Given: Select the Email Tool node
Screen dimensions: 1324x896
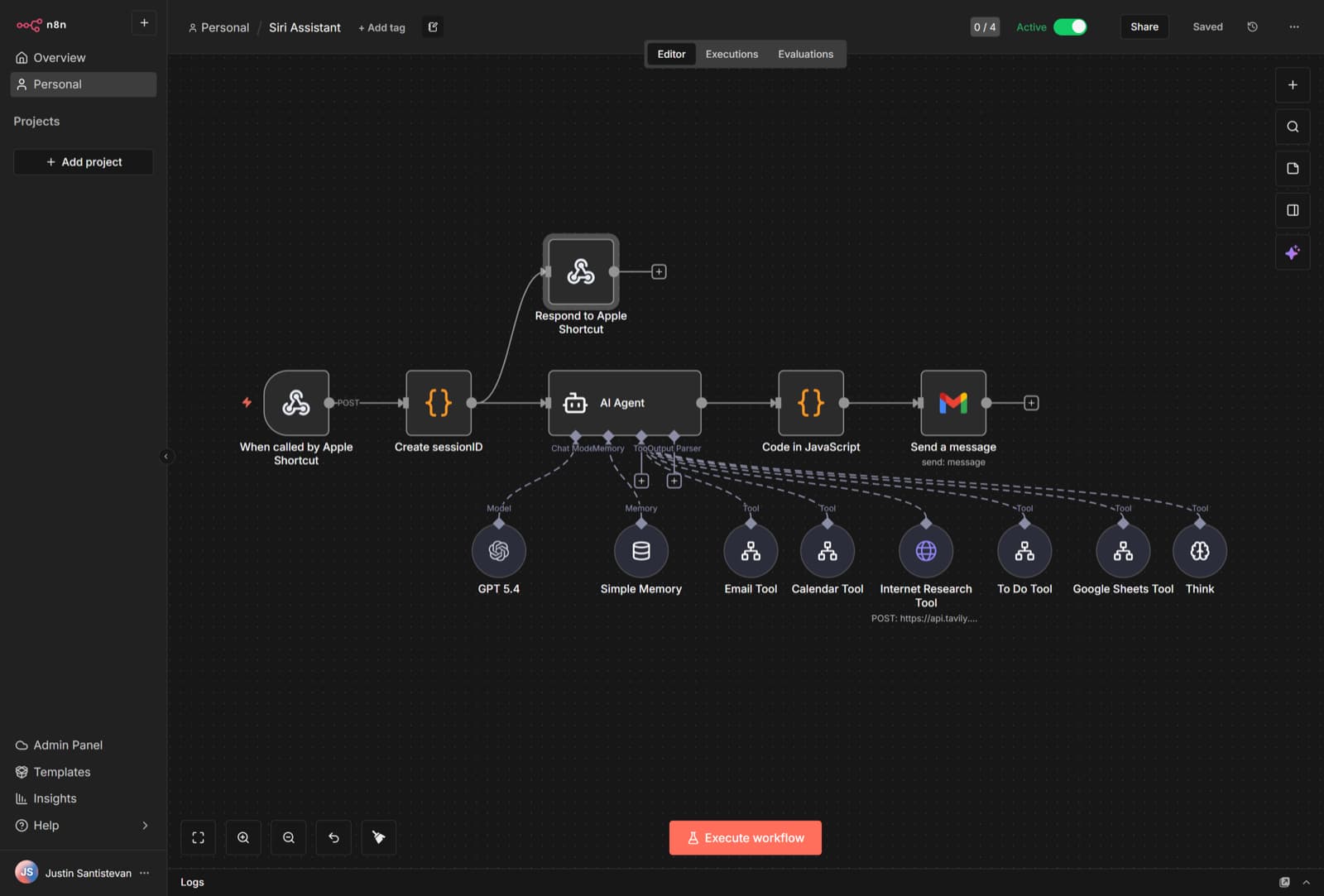Looking at the screenshot, I should (751, 551).
